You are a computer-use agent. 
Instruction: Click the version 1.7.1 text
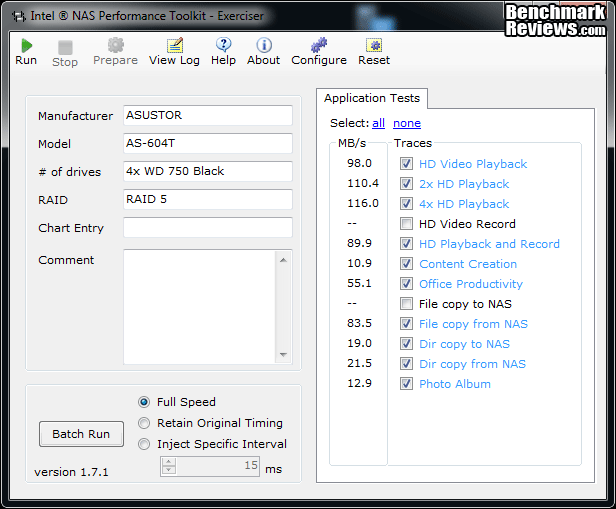71,472
